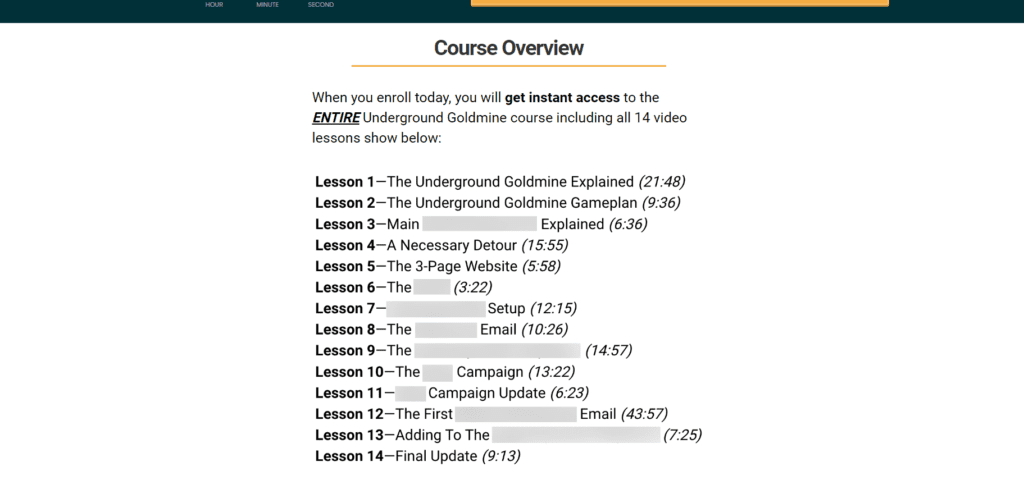Click the Lesson 11 Campaign Update entry
Screen dimensions: 1024x480
tap(452, 393)
